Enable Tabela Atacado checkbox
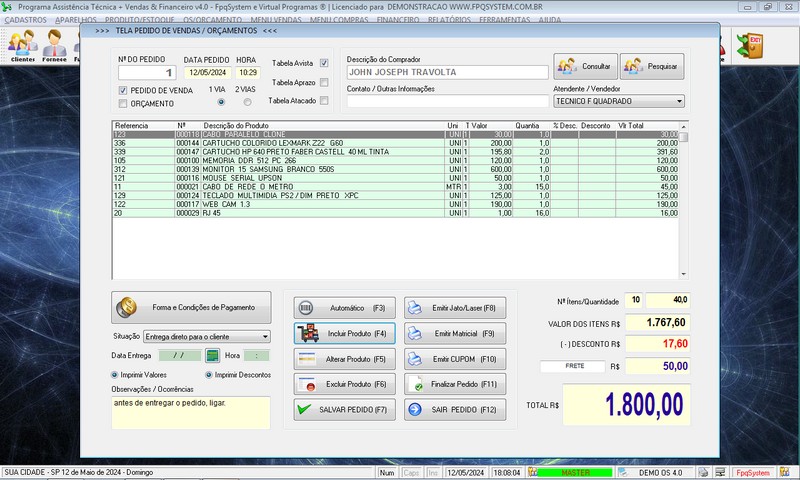Viewport: 800px width, 480px height. tap(324, 100)
